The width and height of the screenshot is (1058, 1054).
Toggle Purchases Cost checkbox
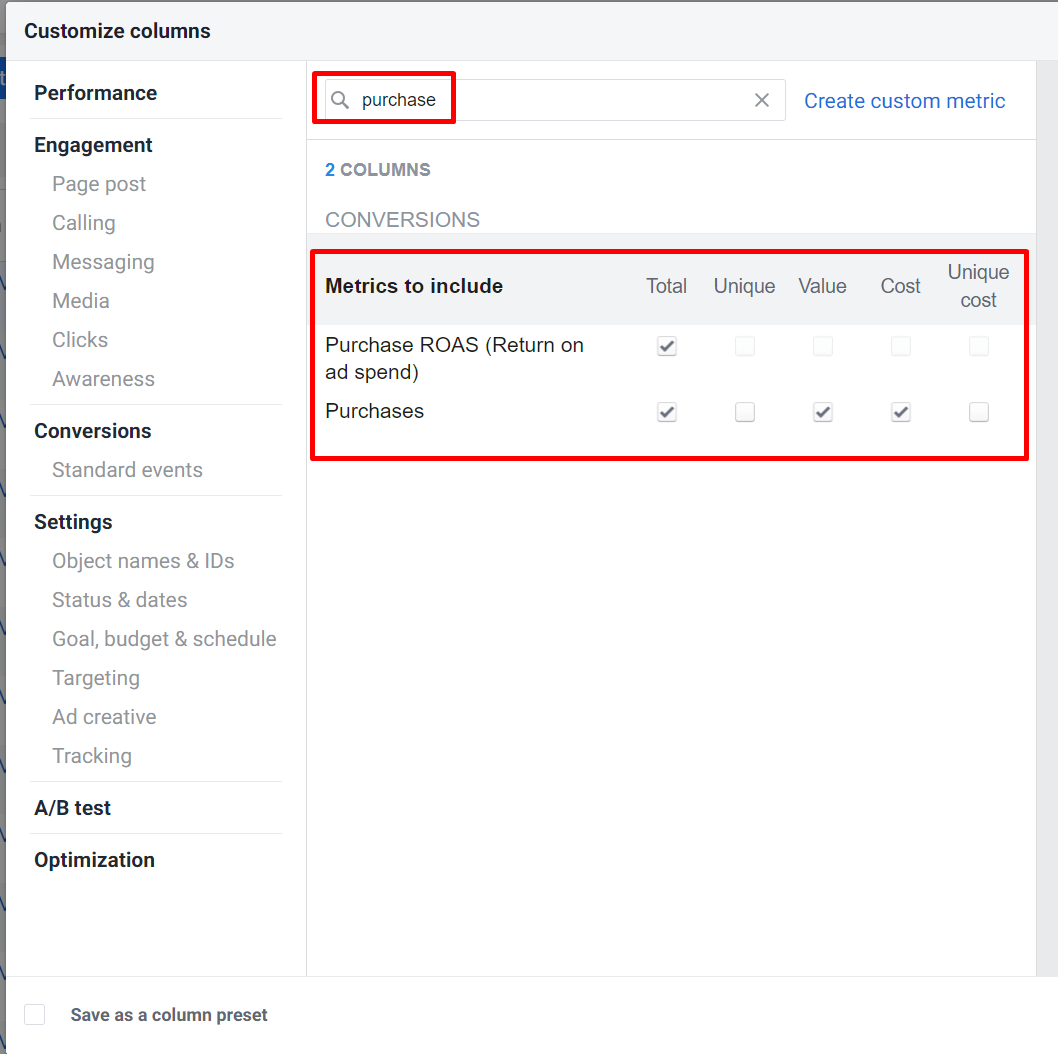(x=901, y=412)
